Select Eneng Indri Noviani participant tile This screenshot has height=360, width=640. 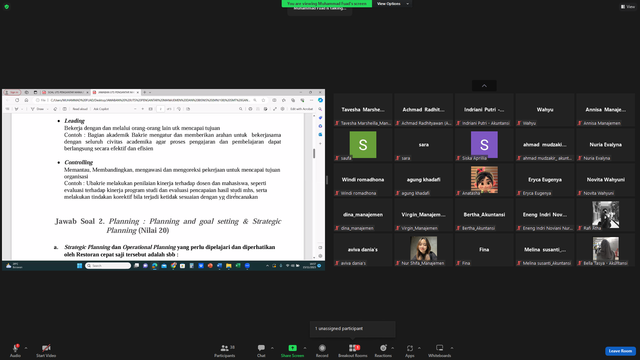(x=544, y=215)
